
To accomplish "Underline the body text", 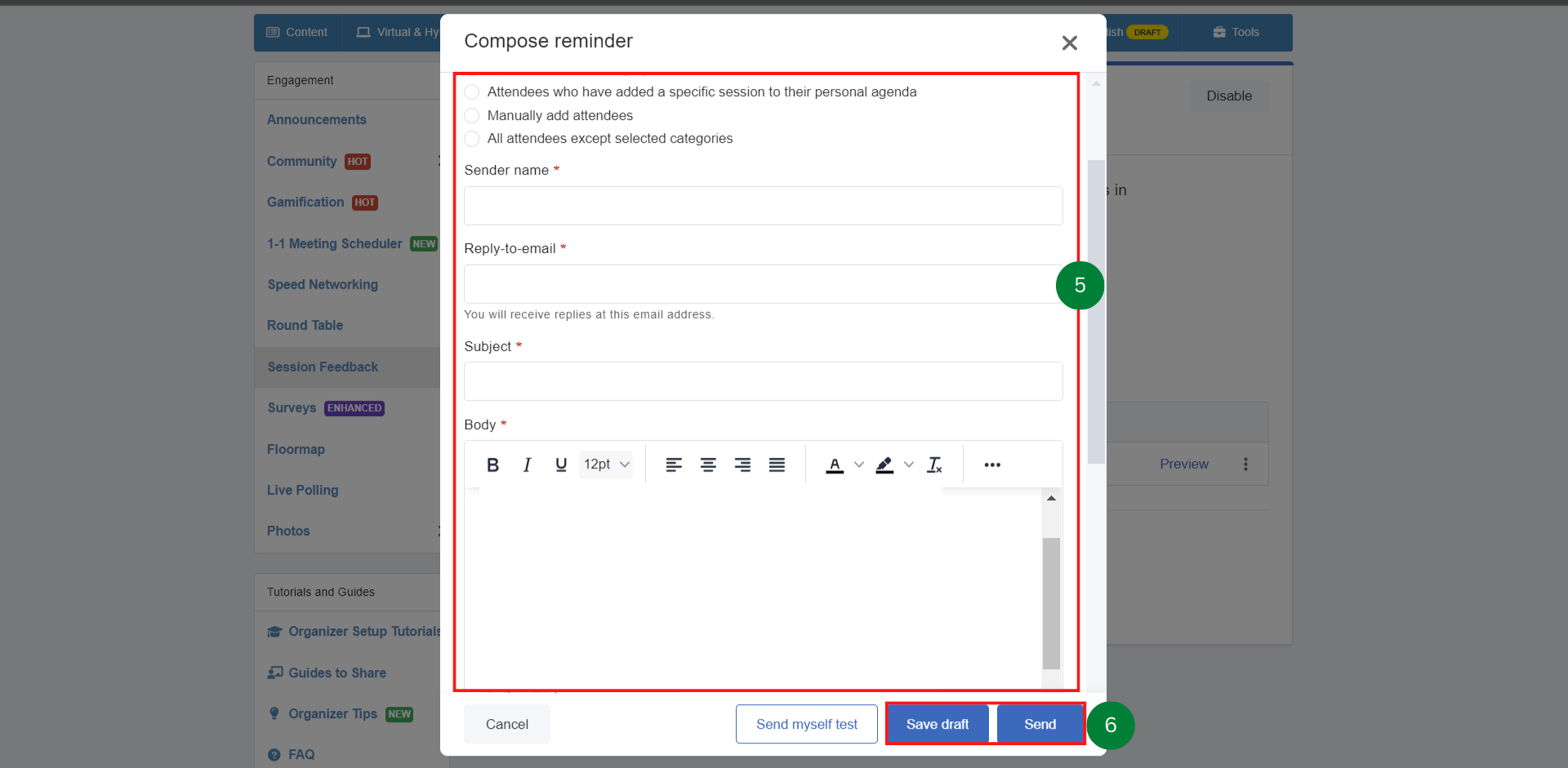I will pos(561,464).
